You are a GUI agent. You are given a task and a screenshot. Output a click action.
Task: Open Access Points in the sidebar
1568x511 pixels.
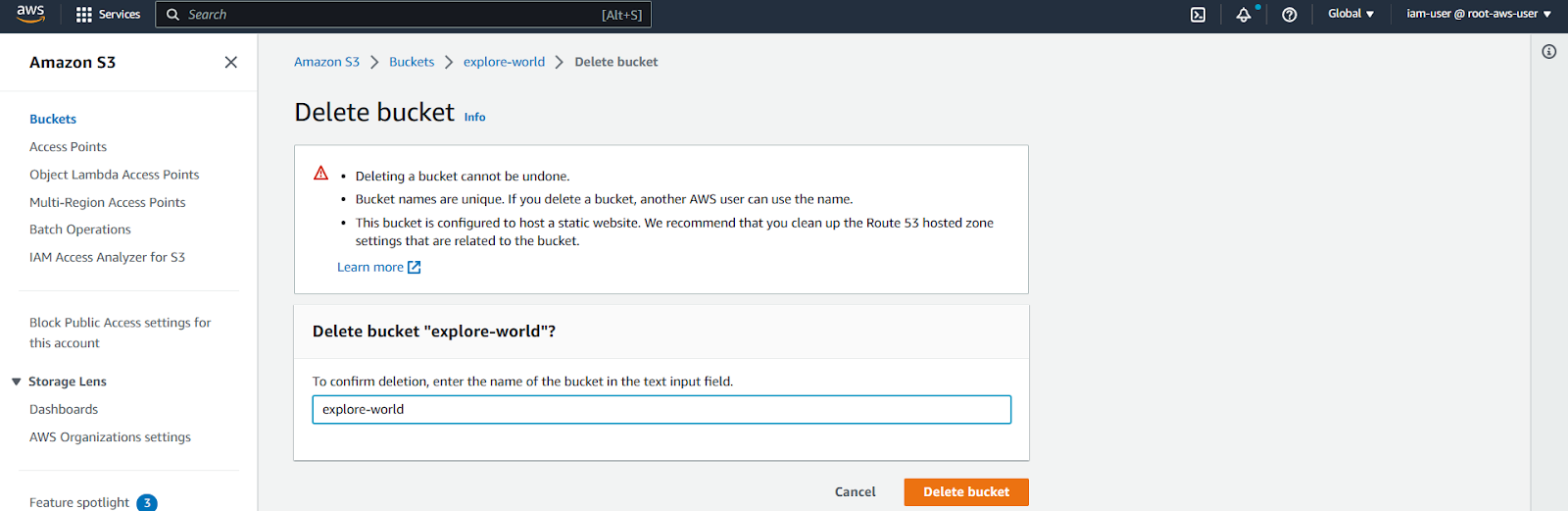coord(68,147)
